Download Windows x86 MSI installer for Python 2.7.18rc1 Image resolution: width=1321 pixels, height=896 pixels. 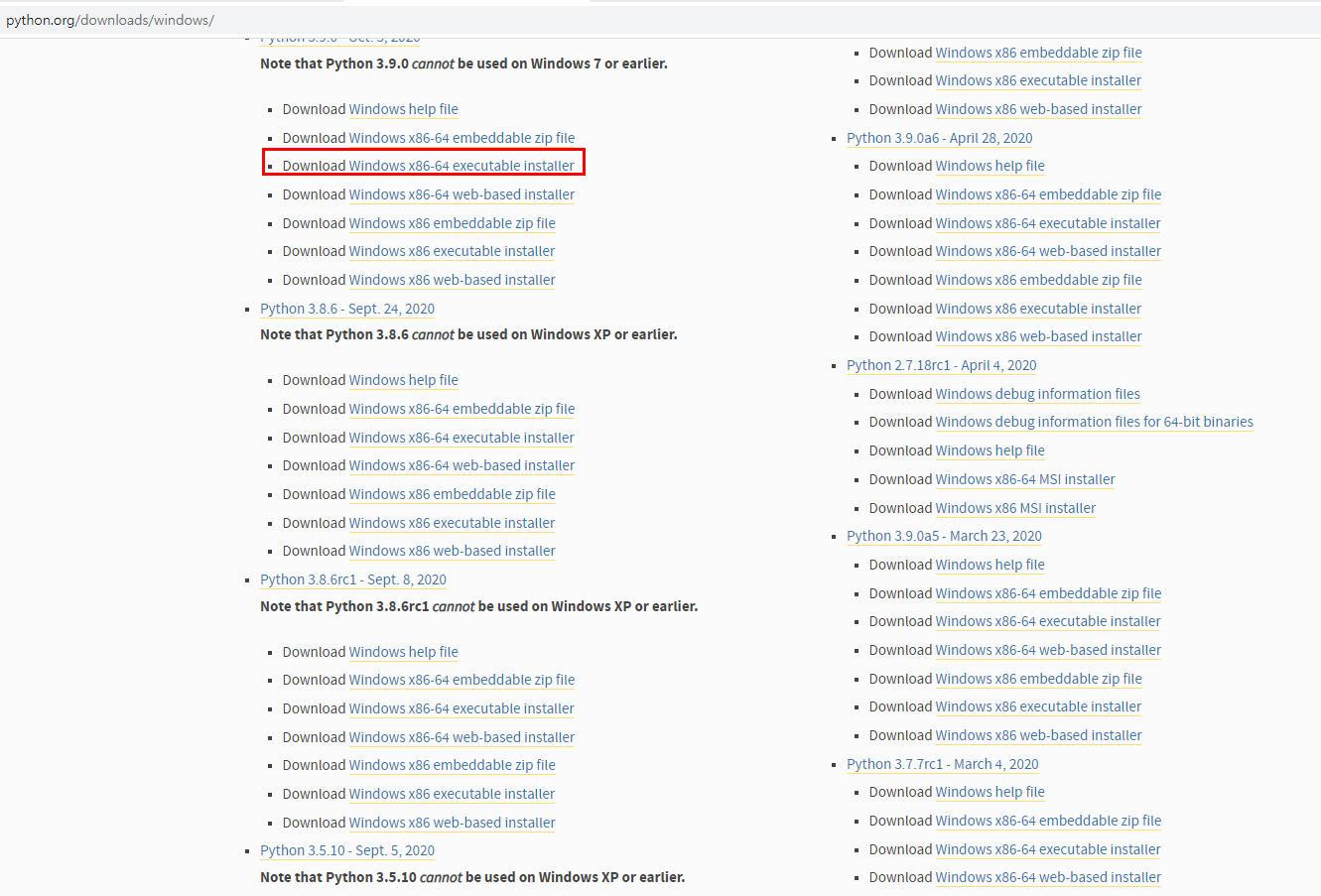tap(1016, 508)
